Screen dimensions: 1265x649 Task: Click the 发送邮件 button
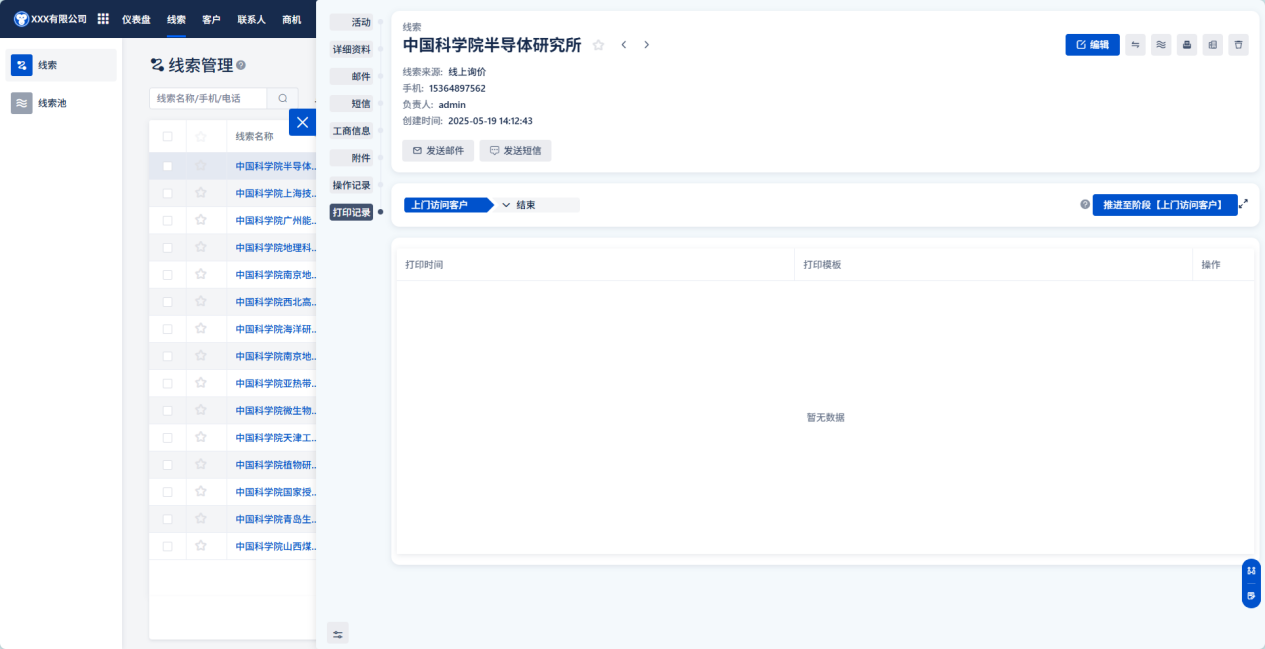(x=438, y=150)
